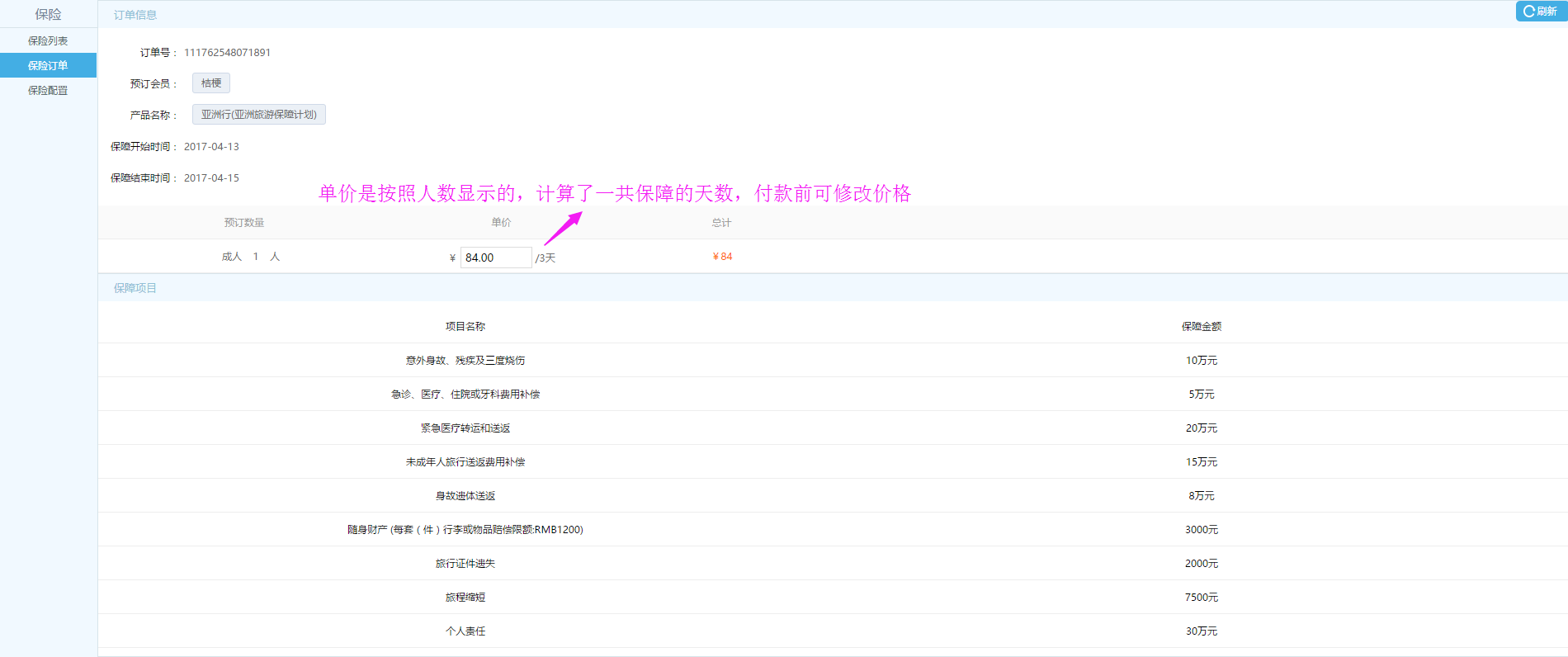Click the 保险 sidebar heading
The image size is (1568, 657).
(48, 14)
